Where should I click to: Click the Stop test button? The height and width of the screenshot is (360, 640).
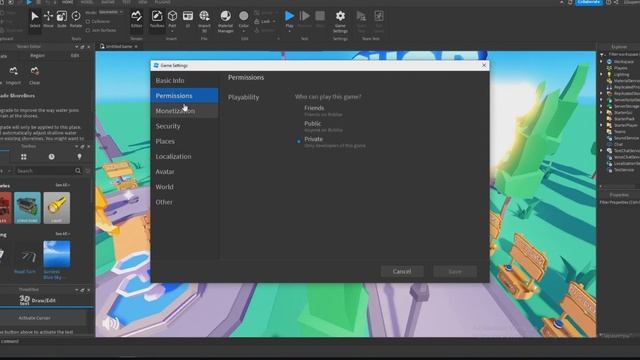coord(320,19)
